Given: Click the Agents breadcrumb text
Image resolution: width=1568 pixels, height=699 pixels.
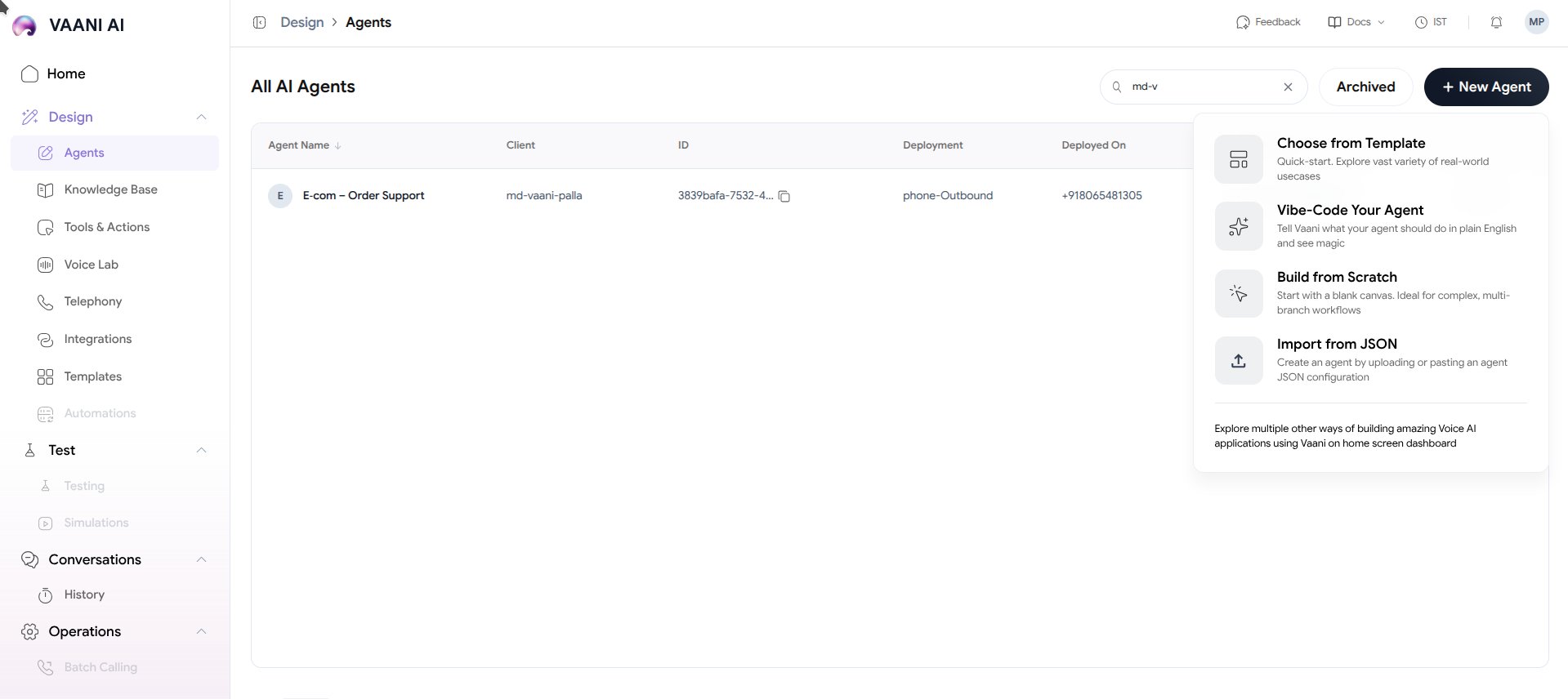Looking at the screenshot, I should [x=368, y=22].
